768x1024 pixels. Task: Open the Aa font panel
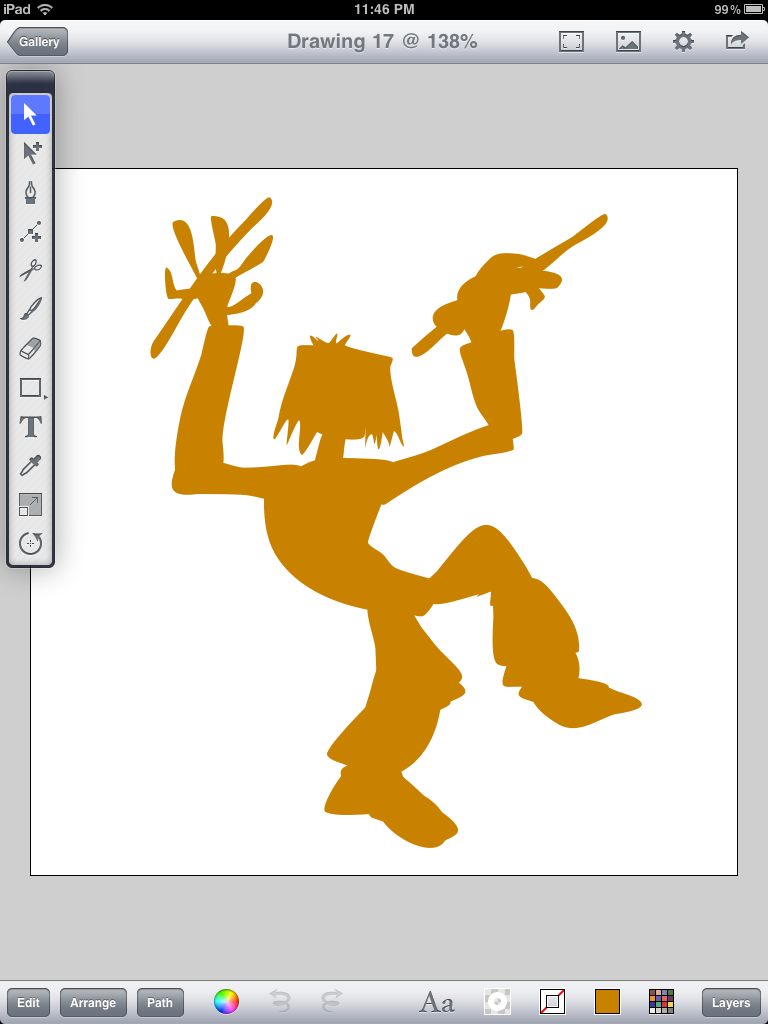[x=436, y=1002]
